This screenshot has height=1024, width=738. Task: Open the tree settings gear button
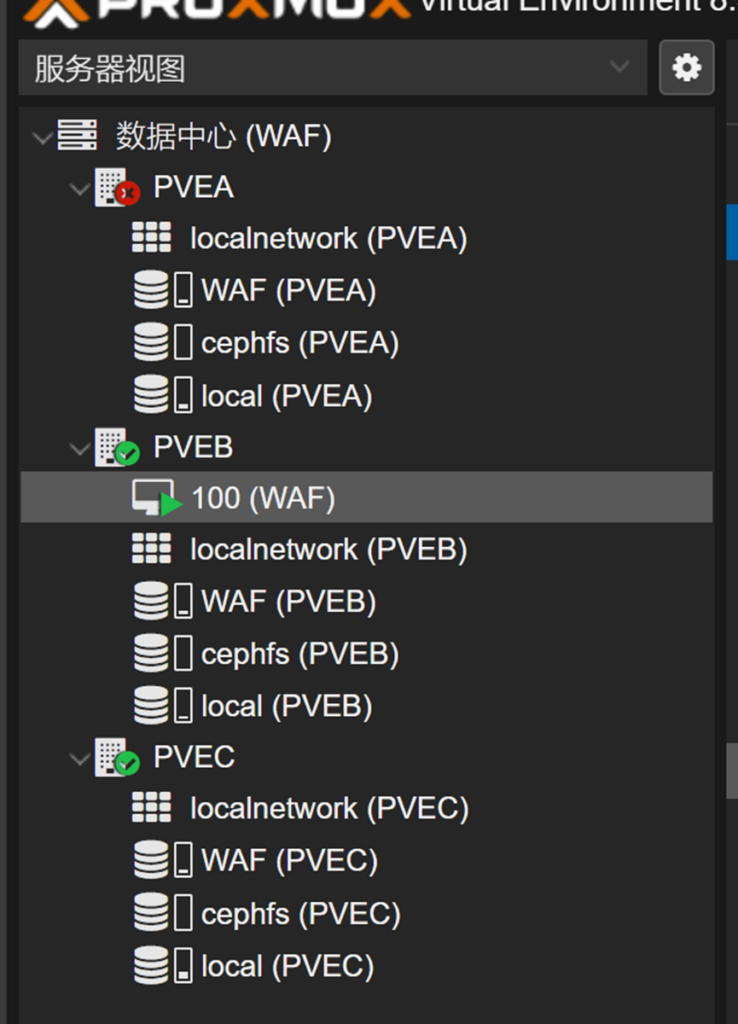686,67
